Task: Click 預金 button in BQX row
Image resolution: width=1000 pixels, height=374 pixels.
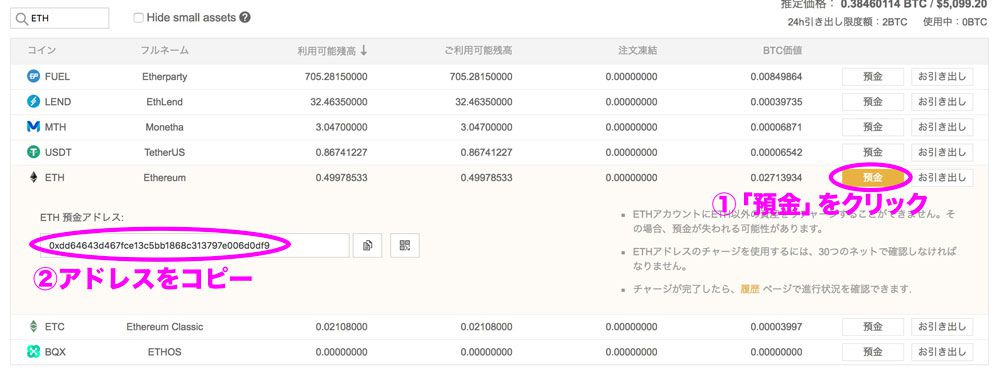Action: (x=872, y=352)
